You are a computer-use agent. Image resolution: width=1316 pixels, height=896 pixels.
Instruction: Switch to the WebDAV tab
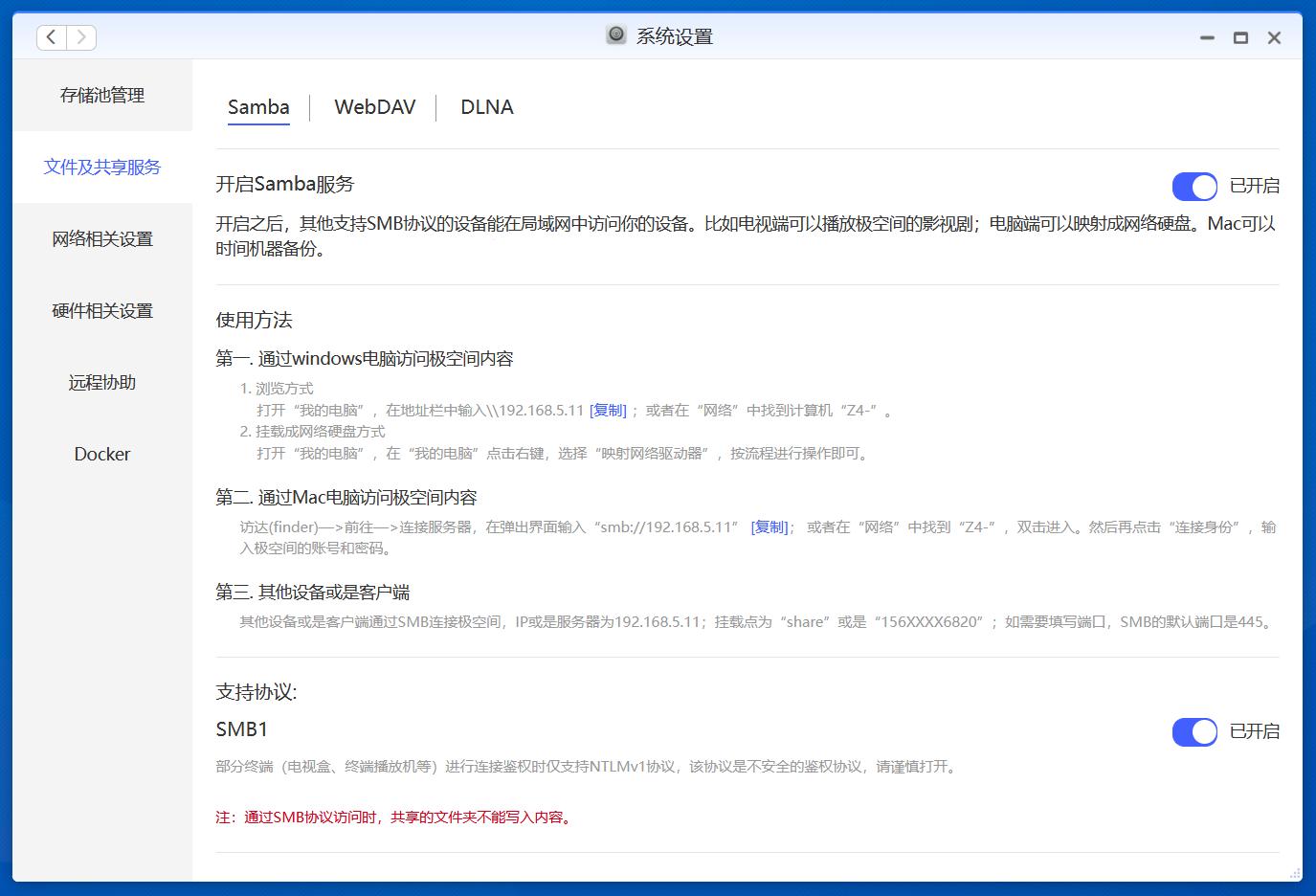click(x=374, y=107)
